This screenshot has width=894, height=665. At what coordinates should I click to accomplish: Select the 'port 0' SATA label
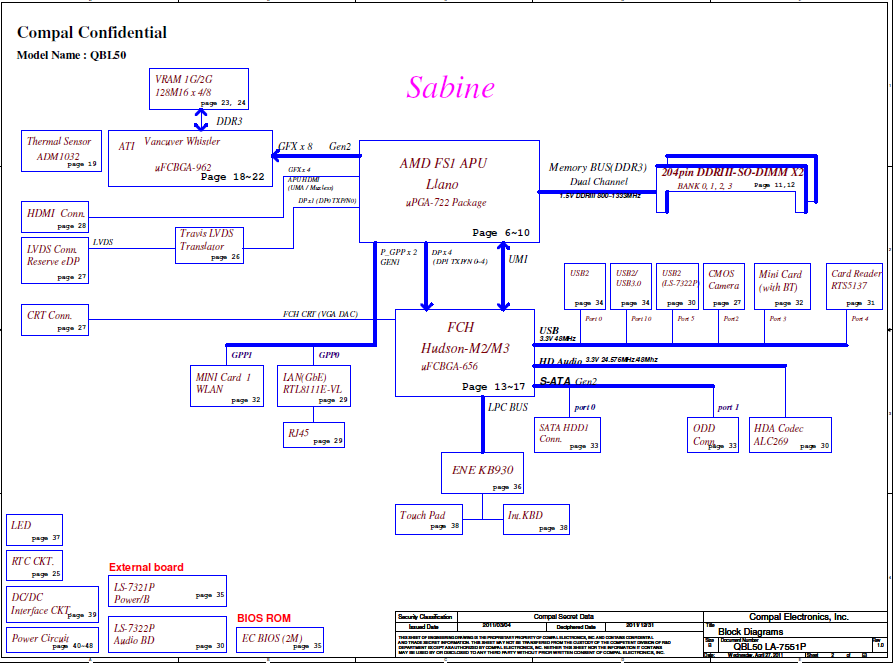coord(585,407)
